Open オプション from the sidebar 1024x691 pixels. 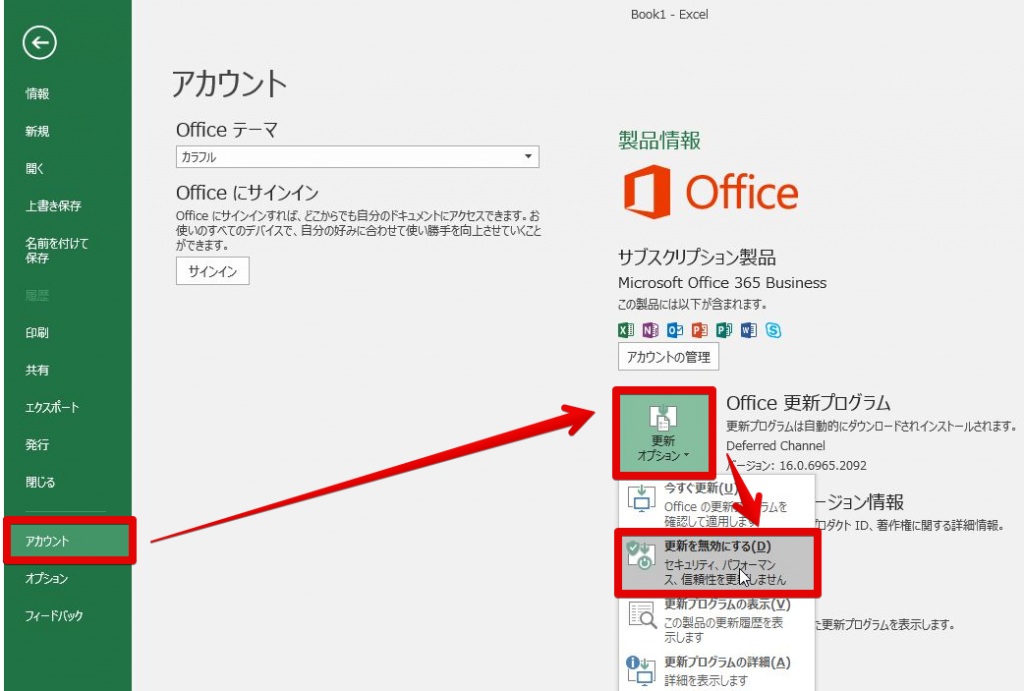(x=46, y=579)
